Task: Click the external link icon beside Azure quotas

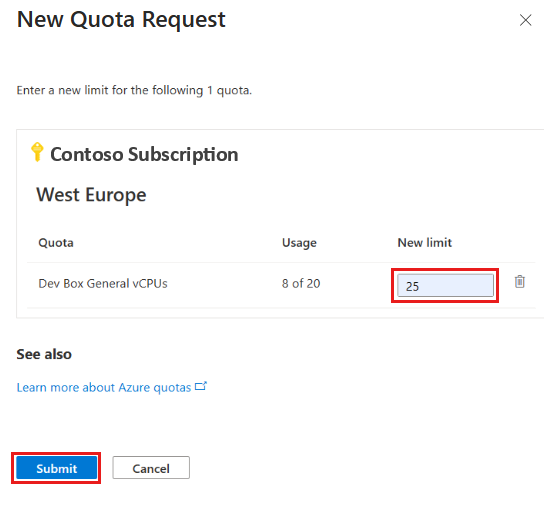Action: (201, 386)
